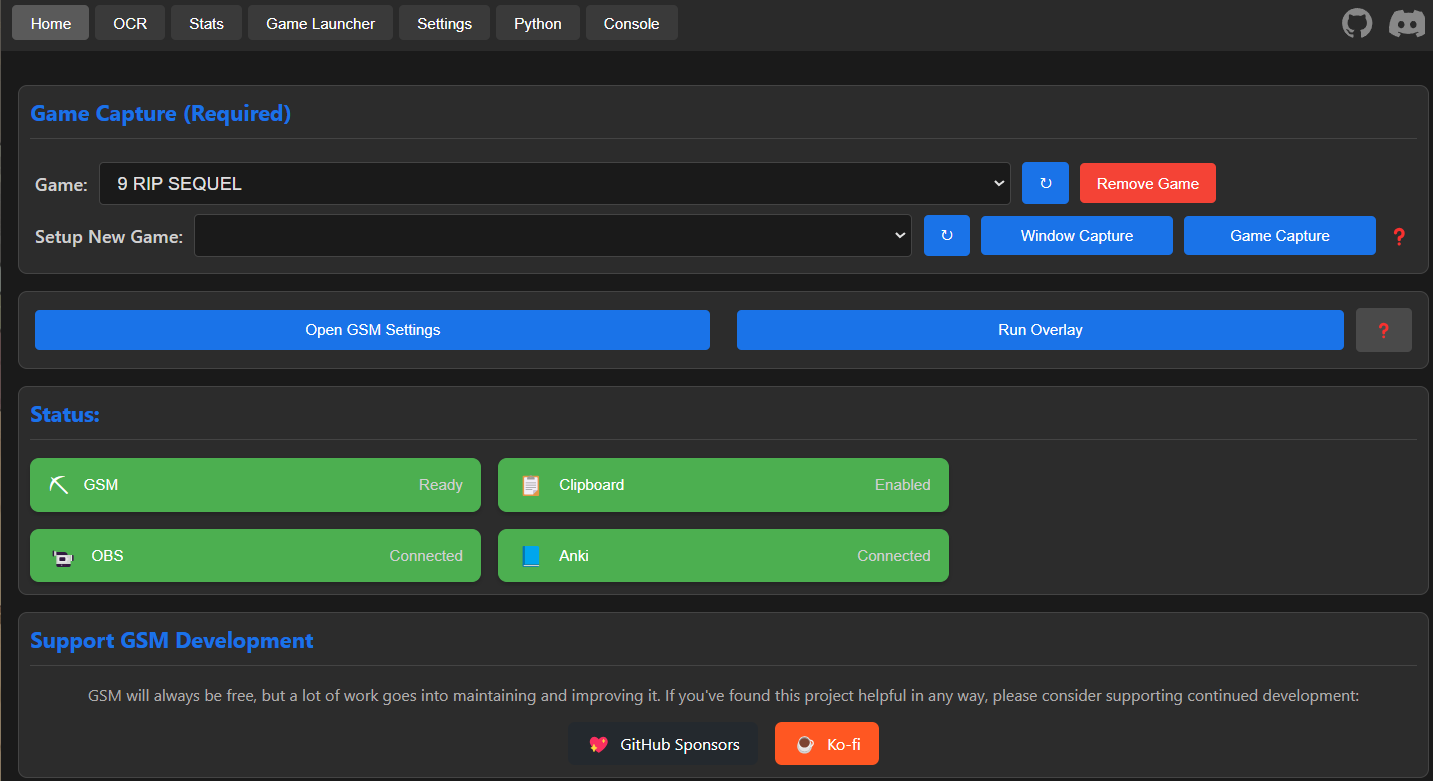Click the 'Game:' label

pos(61,185)
